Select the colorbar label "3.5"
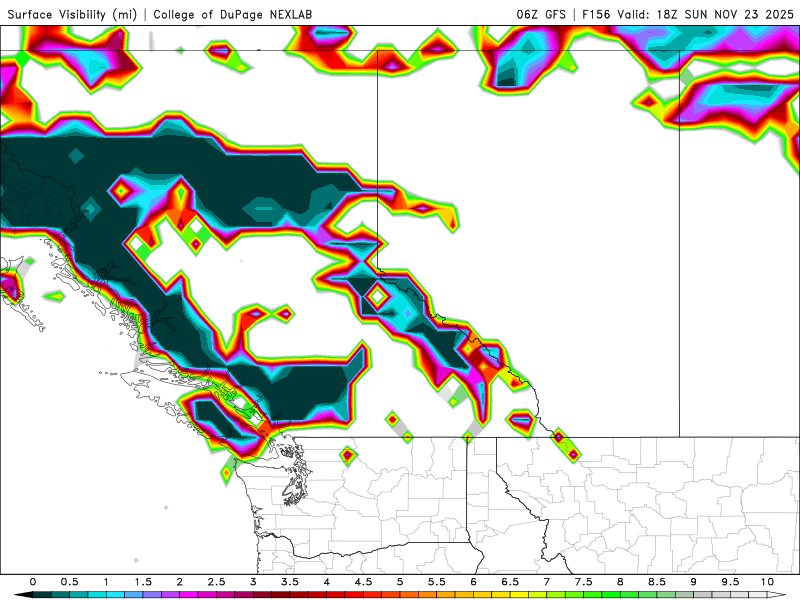The image size is (800, 600). (290, 582)
